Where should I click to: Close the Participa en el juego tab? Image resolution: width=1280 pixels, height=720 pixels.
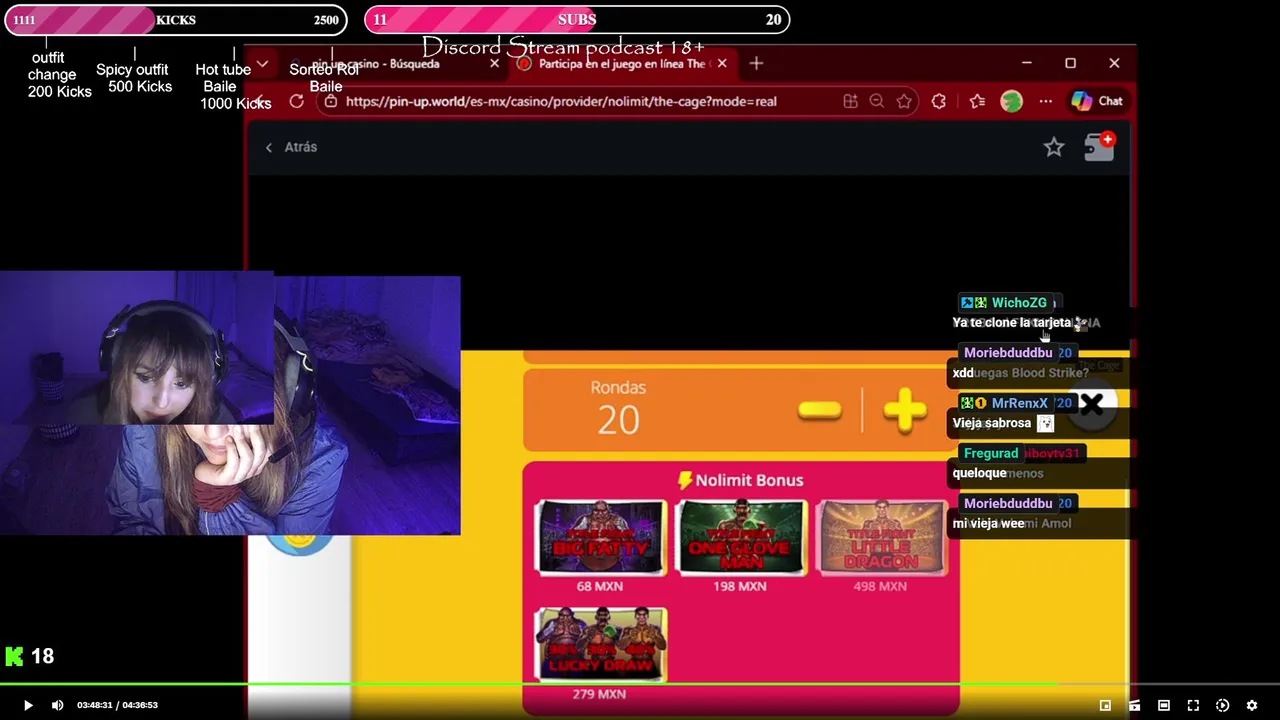(722, 63)
